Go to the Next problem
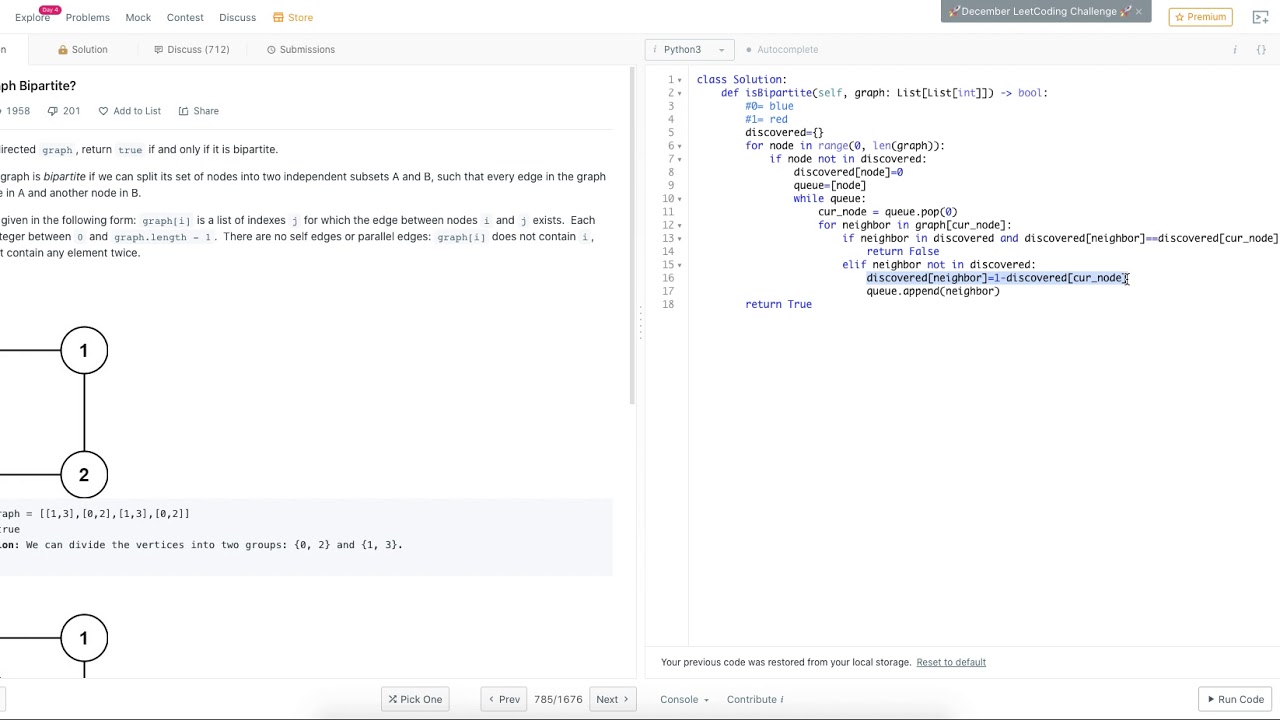The image size is (1280, 720). click(612, 699)
